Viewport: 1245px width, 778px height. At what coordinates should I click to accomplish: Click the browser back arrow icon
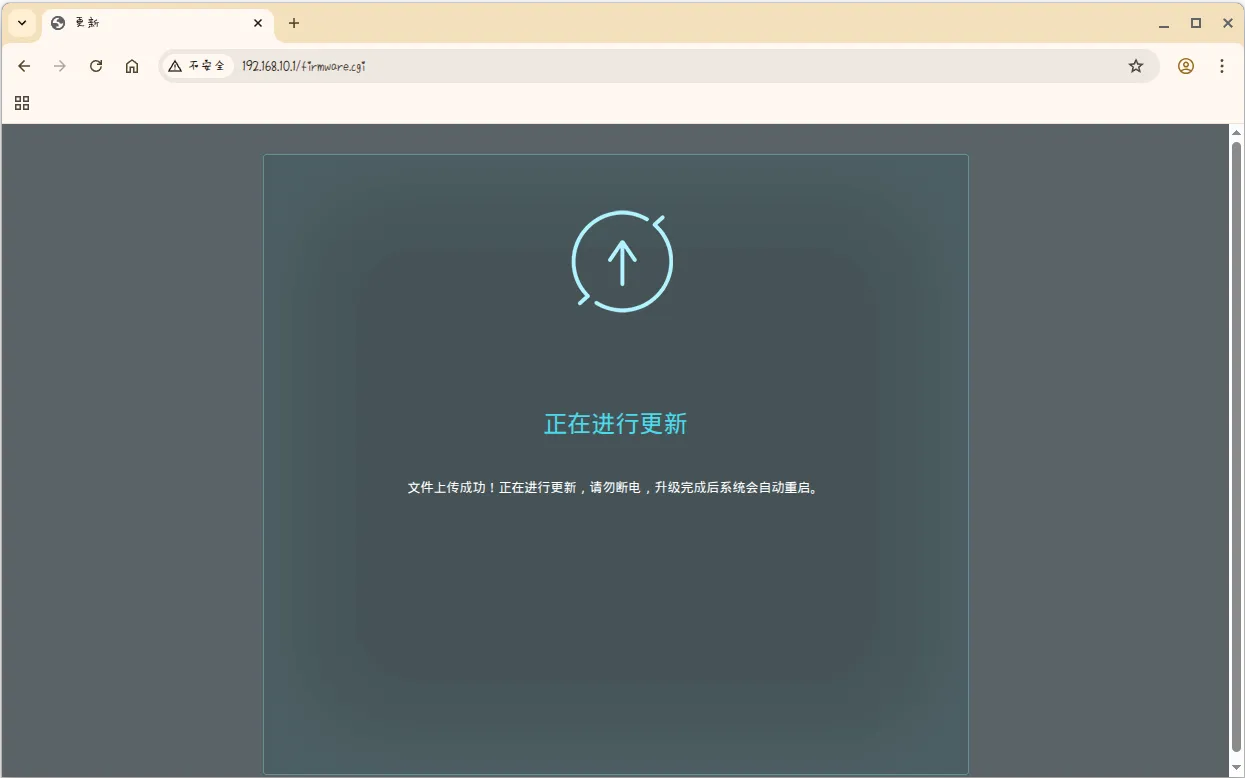pyautogui.click(x=24, y=66)
